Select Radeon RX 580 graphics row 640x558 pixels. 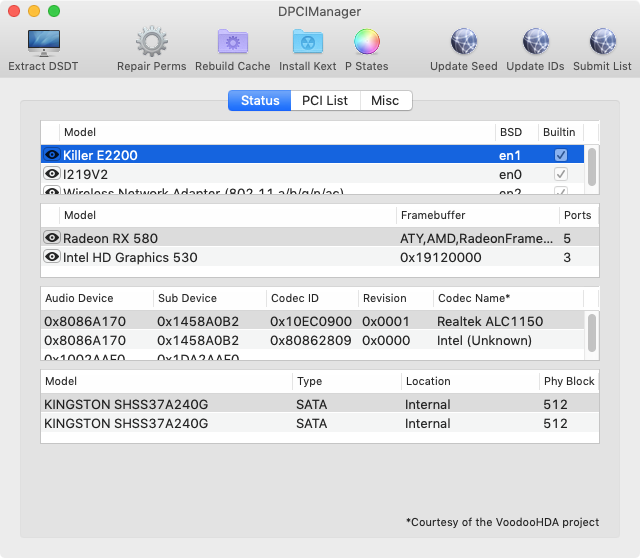320,238
